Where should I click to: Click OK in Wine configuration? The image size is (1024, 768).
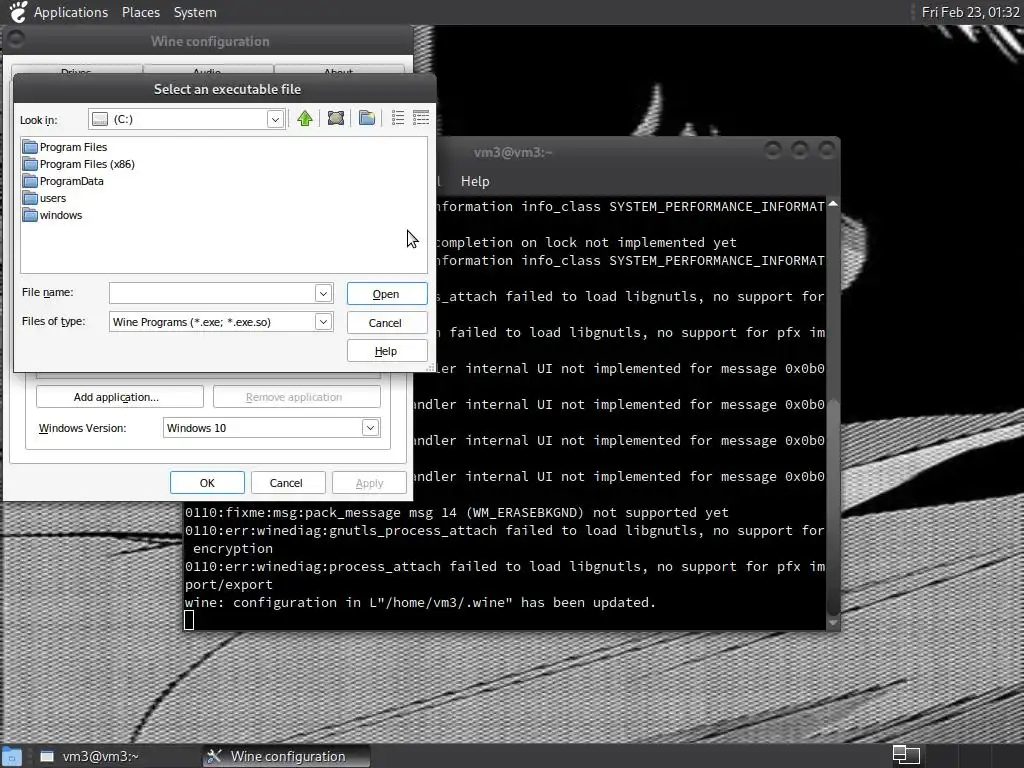(207, 483)
